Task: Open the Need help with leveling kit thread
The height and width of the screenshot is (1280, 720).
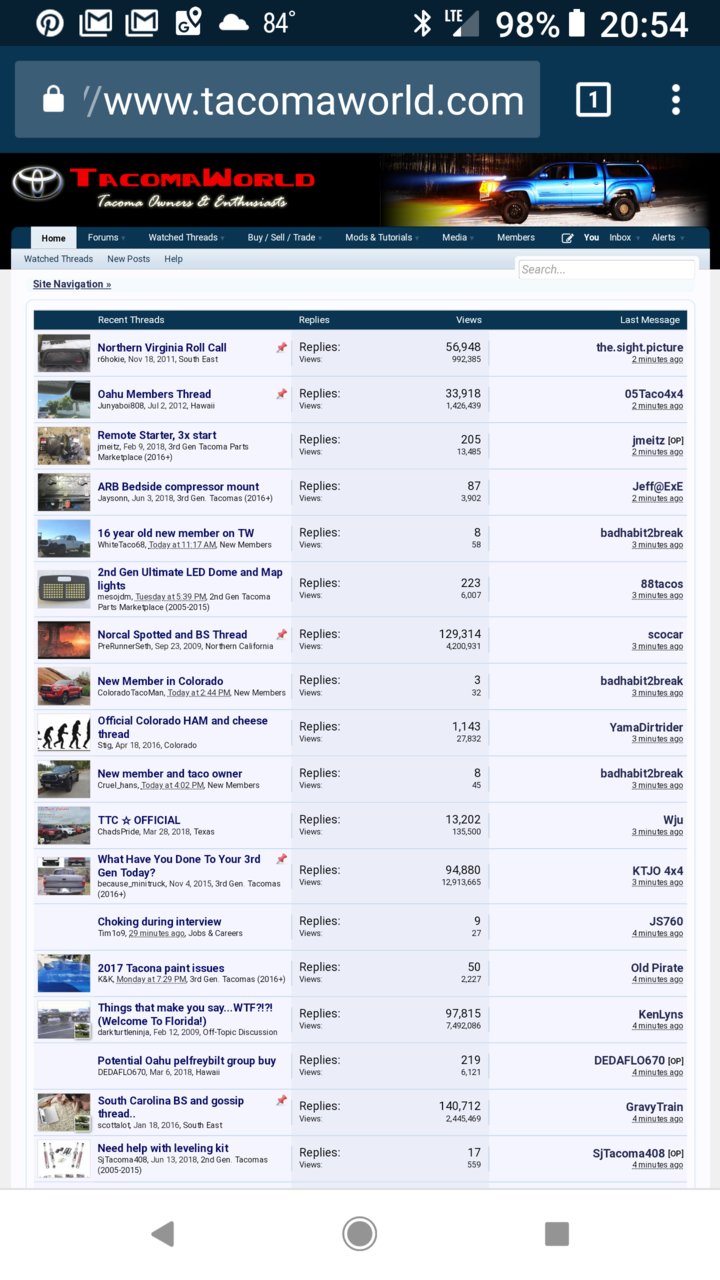Action: (163, 1148)
